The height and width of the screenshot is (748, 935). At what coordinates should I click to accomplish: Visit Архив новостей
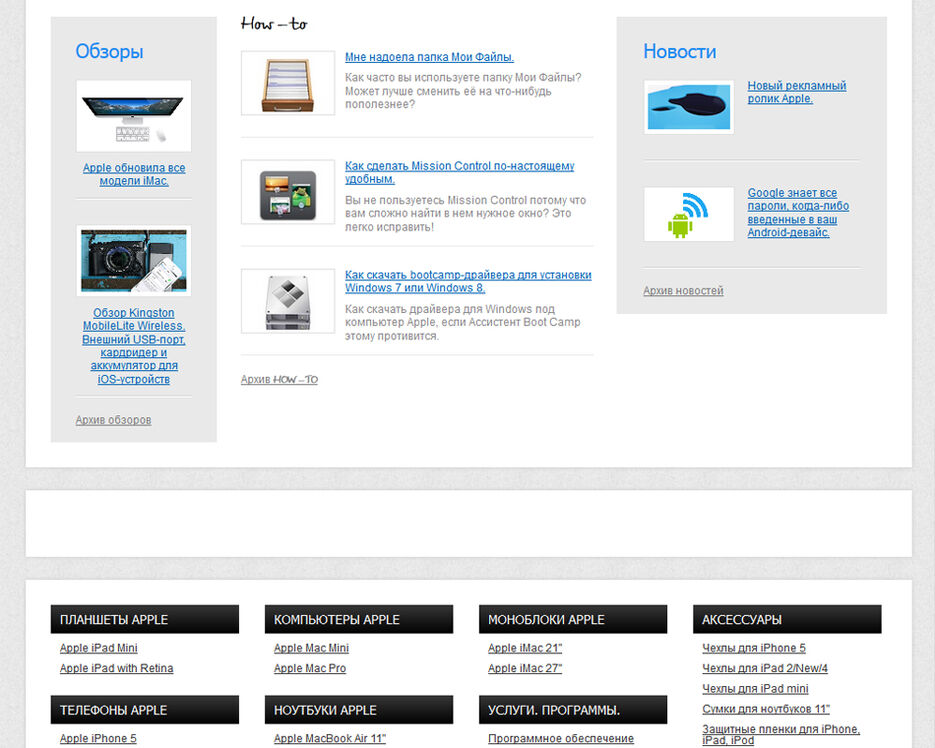tap(683, 291)
